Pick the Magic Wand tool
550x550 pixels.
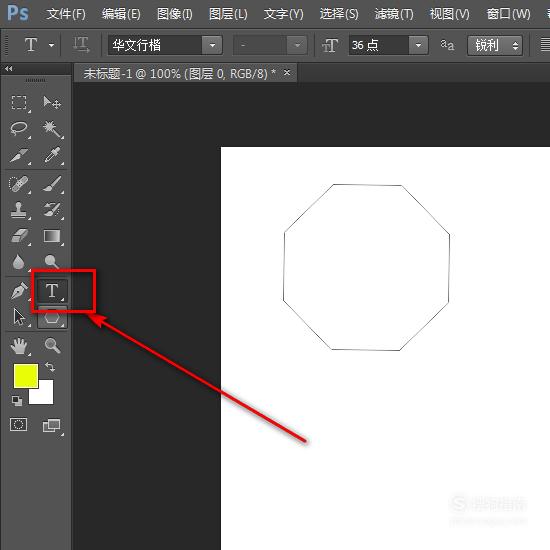tap(52, 129)
